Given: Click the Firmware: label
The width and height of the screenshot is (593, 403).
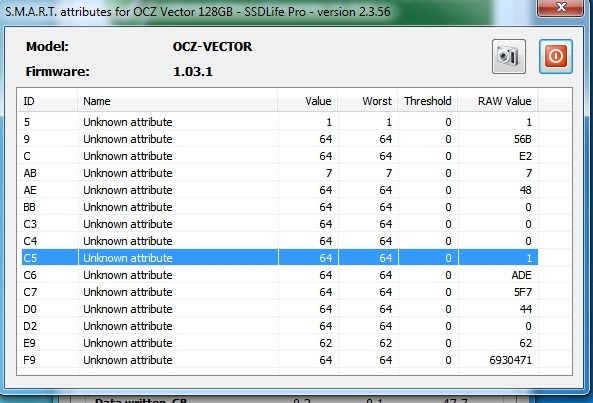Looking at the screenshot, I should click(x=57, y=71).
